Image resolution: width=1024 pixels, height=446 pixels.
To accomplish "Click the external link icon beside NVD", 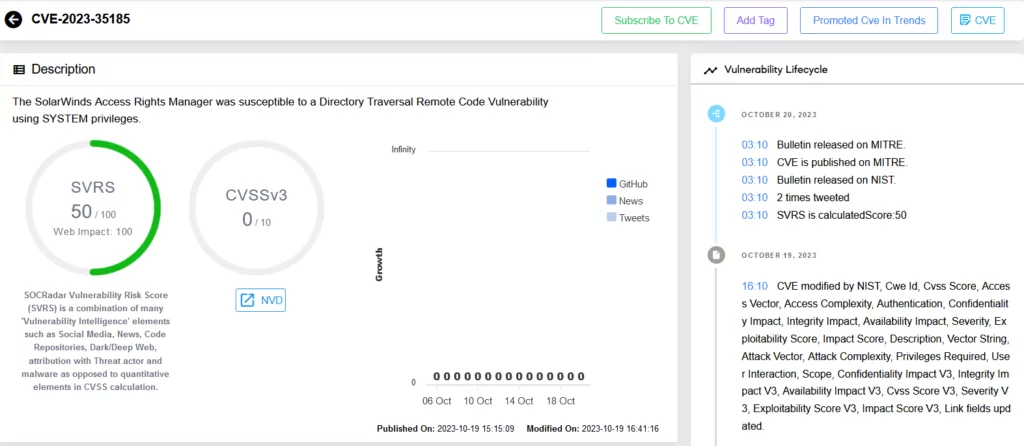I will coord(248,300).
